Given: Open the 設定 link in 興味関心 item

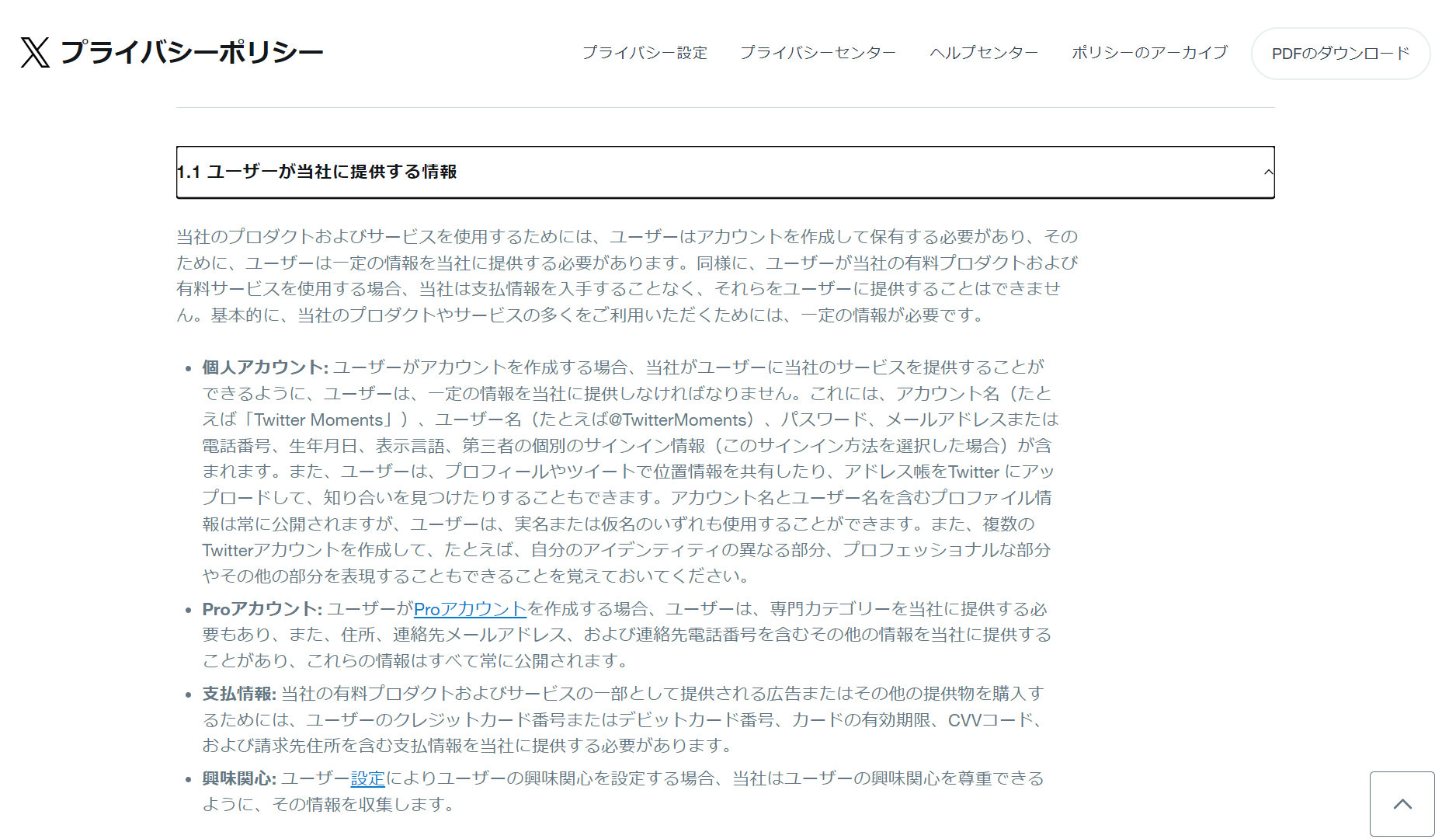Looking at the screenshot, I should coord(367,778).
